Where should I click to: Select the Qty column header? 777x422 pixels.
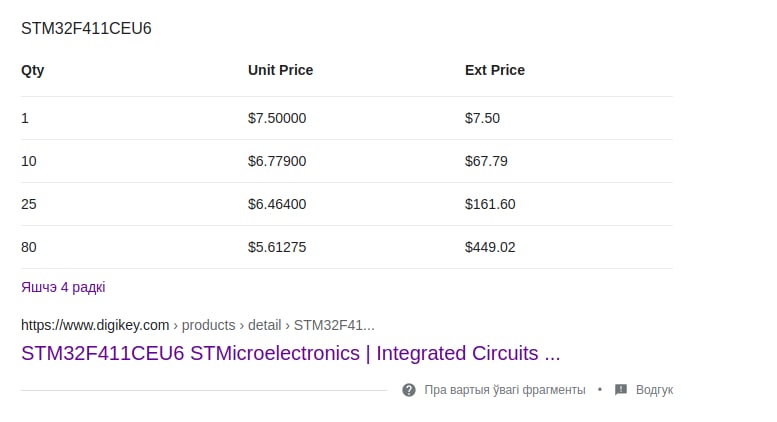tap(33, 70)
